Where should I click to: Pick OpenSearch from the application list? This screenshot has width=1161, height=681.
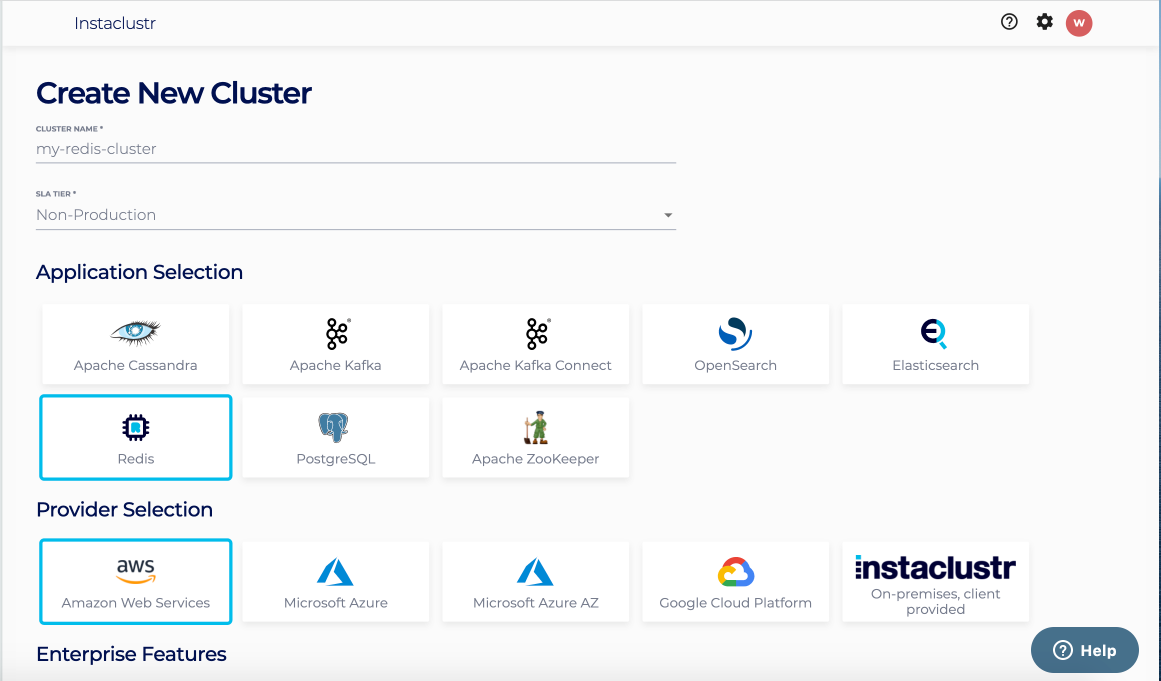point(735,343)
